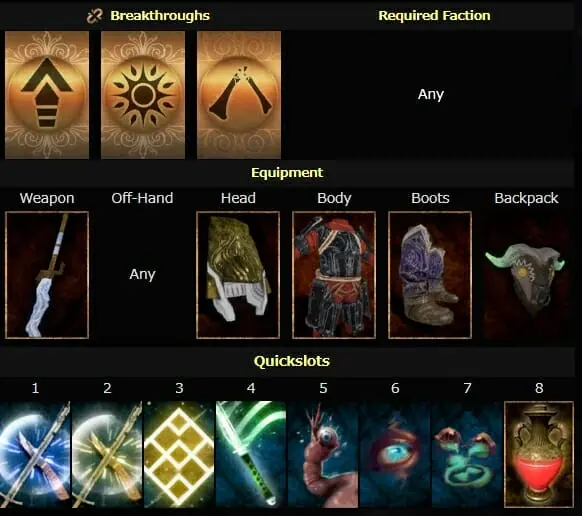
Task: Click the chain icon beside Breakthroughs
Action: (95, 16)
